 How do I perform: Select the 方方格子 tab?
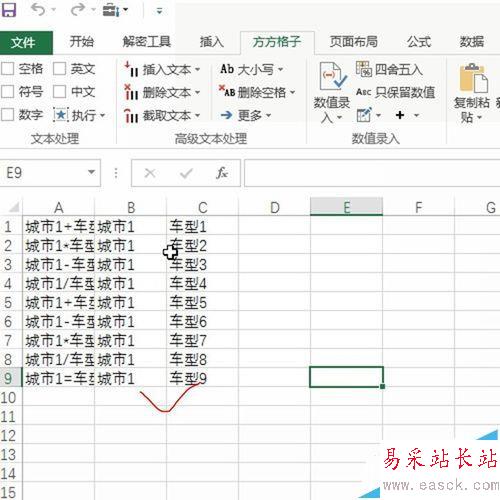277,42
